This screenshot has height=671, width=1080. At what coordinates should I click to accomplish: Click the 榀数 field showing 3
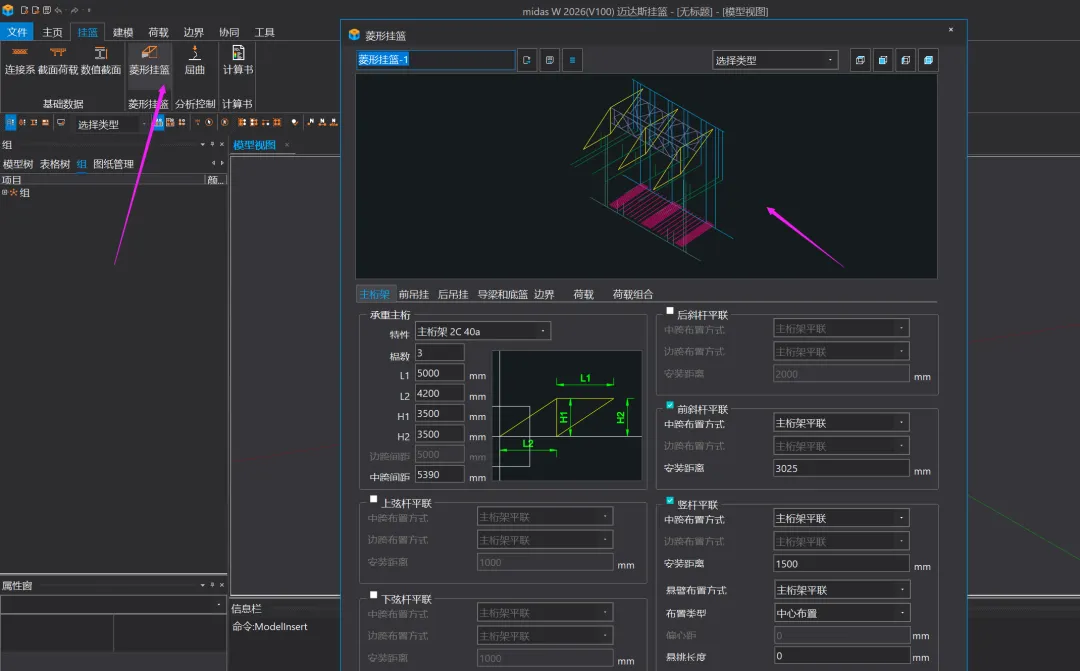[439, 353]
